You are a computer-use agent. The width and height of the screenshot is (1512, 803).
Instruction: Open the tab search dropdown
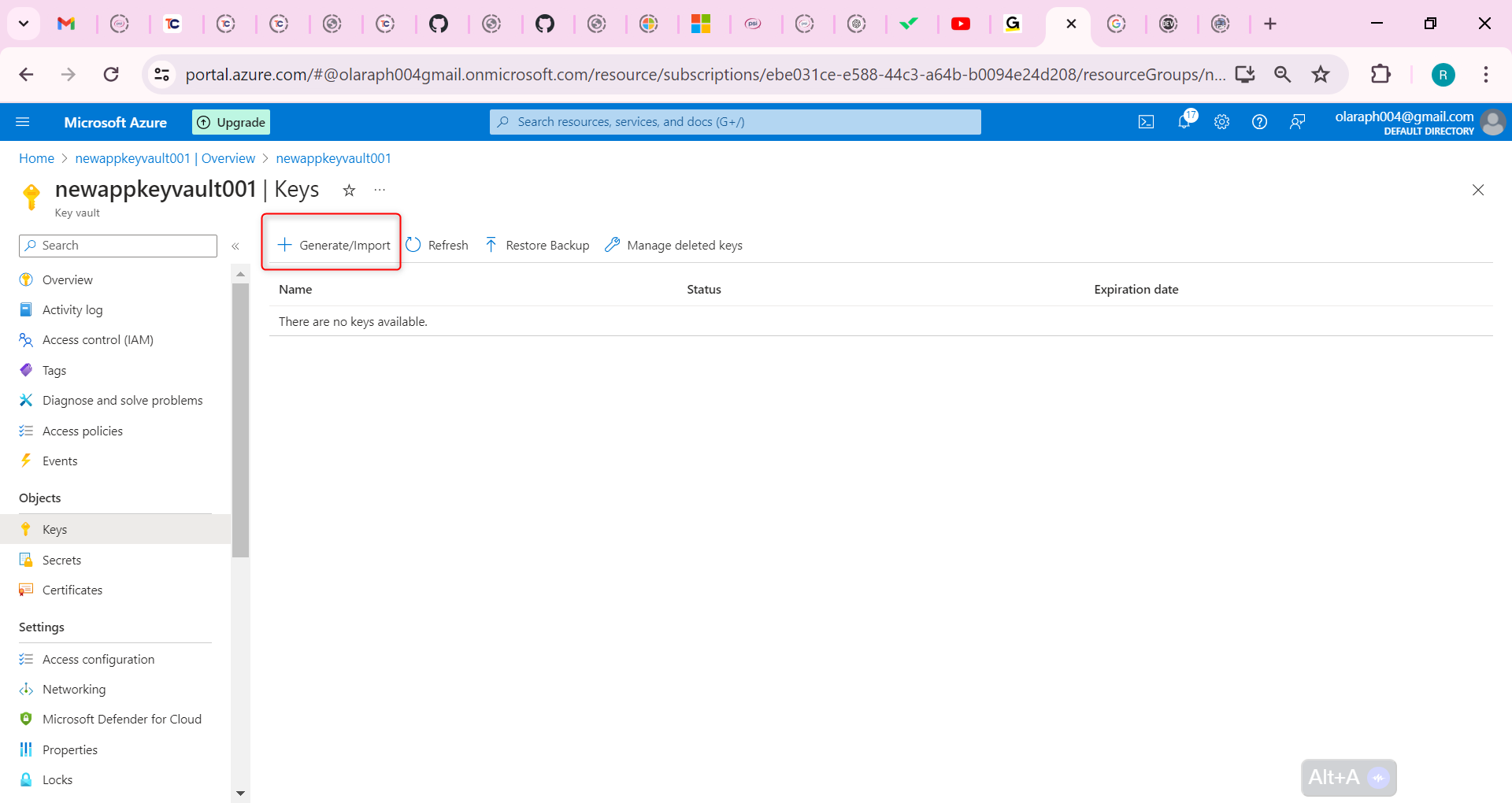coord(24,24)
